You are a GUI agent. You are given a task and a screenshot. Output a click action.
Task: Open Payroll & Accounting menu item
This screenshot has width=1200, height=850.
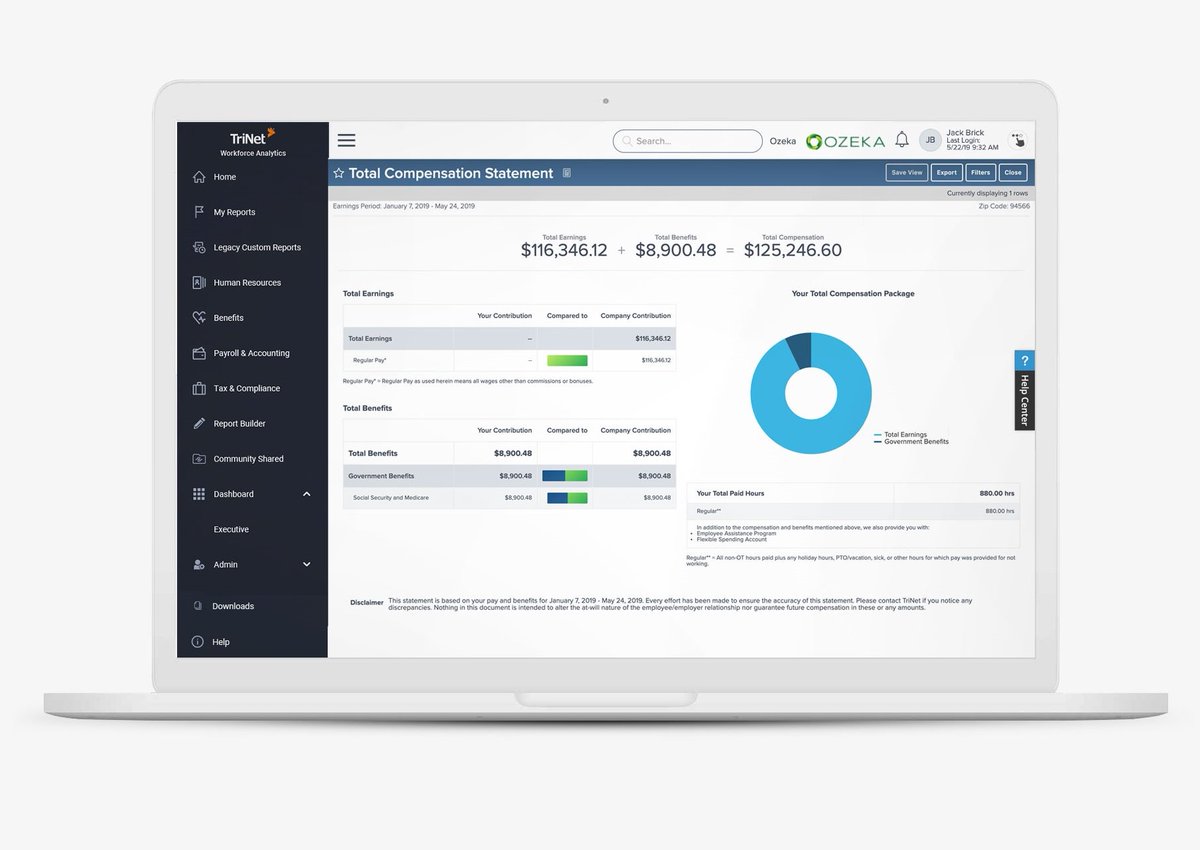pyautogui.click(x=251, y=353)
